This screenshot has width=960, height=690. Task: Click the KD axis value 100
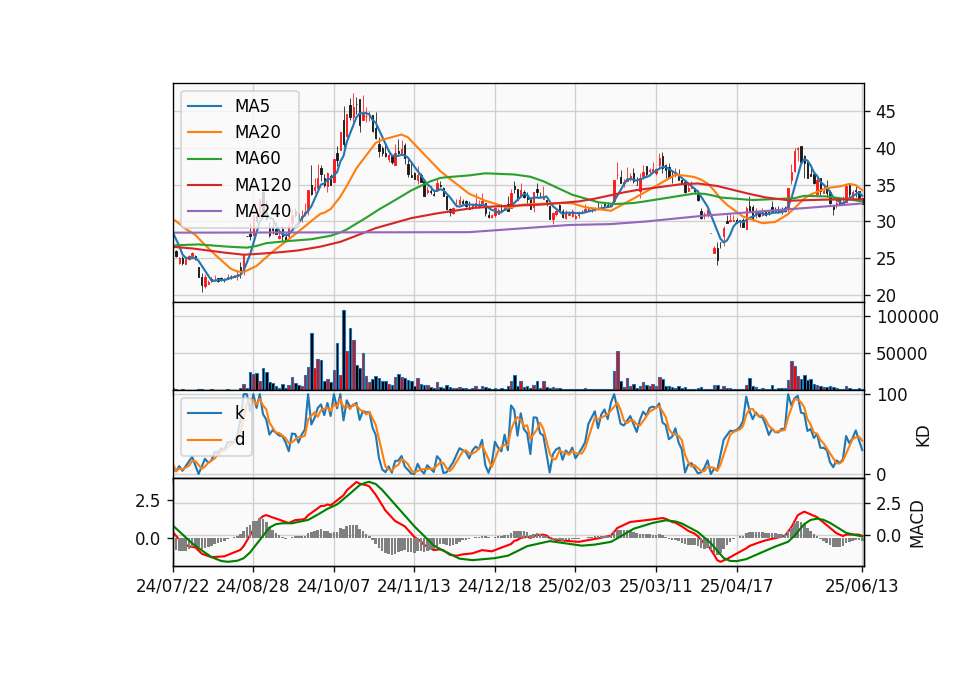pyautogui.click(x=892, y=395)
